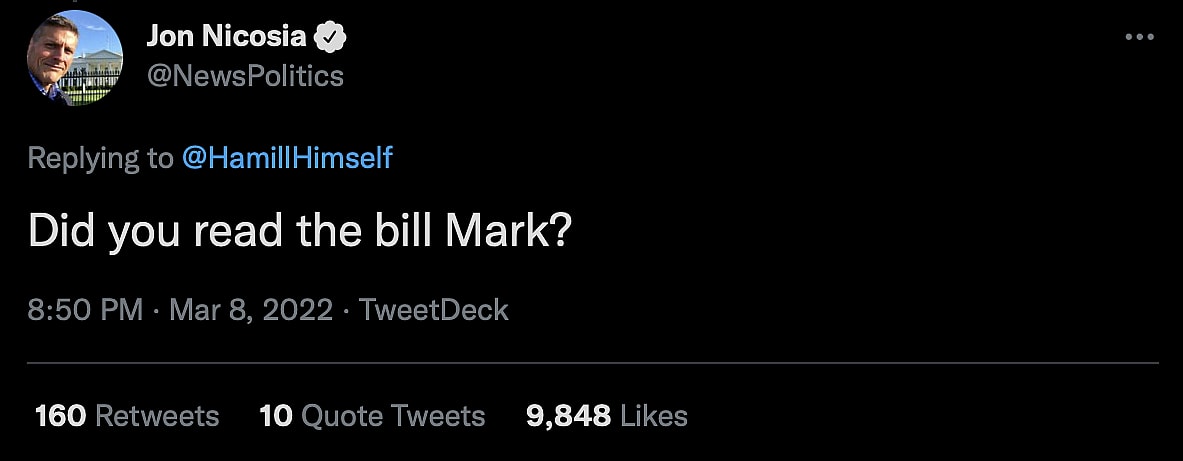
Task: Click the display name Jon Nicosia
Action: click(226, 38)
